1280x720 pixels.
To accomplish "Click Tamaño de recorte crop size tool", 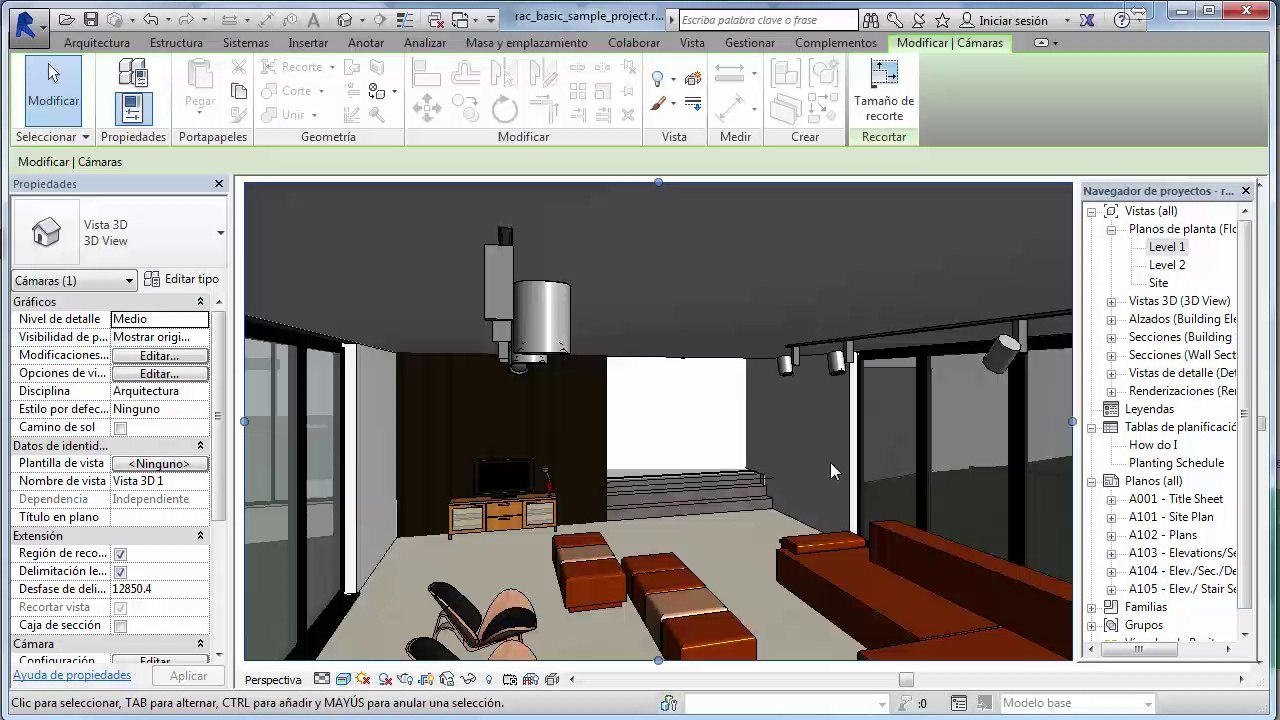I will tap(884, 92).
